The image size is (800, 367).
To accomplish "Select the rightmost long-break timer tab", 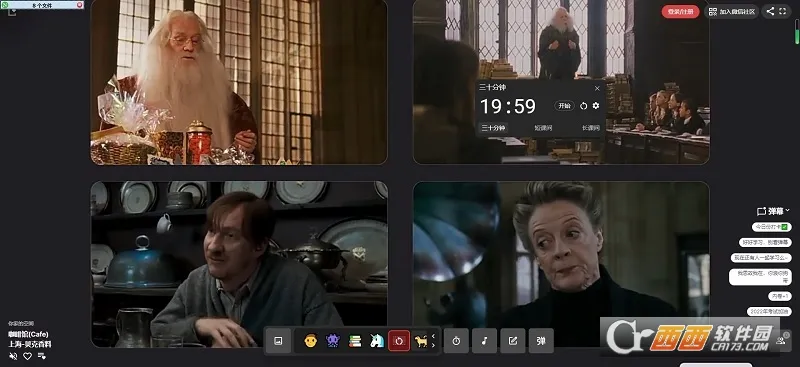I will click(591, 128).
